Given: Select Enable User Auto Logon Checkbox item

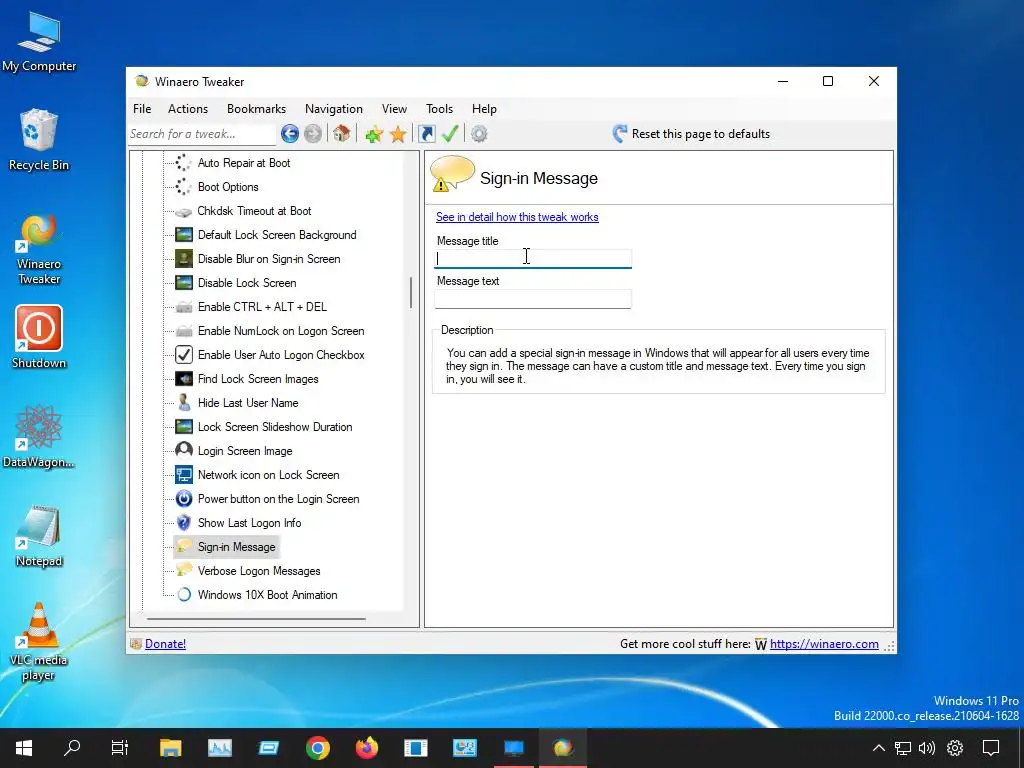Looking at the screenshot, I should point(281,355).
